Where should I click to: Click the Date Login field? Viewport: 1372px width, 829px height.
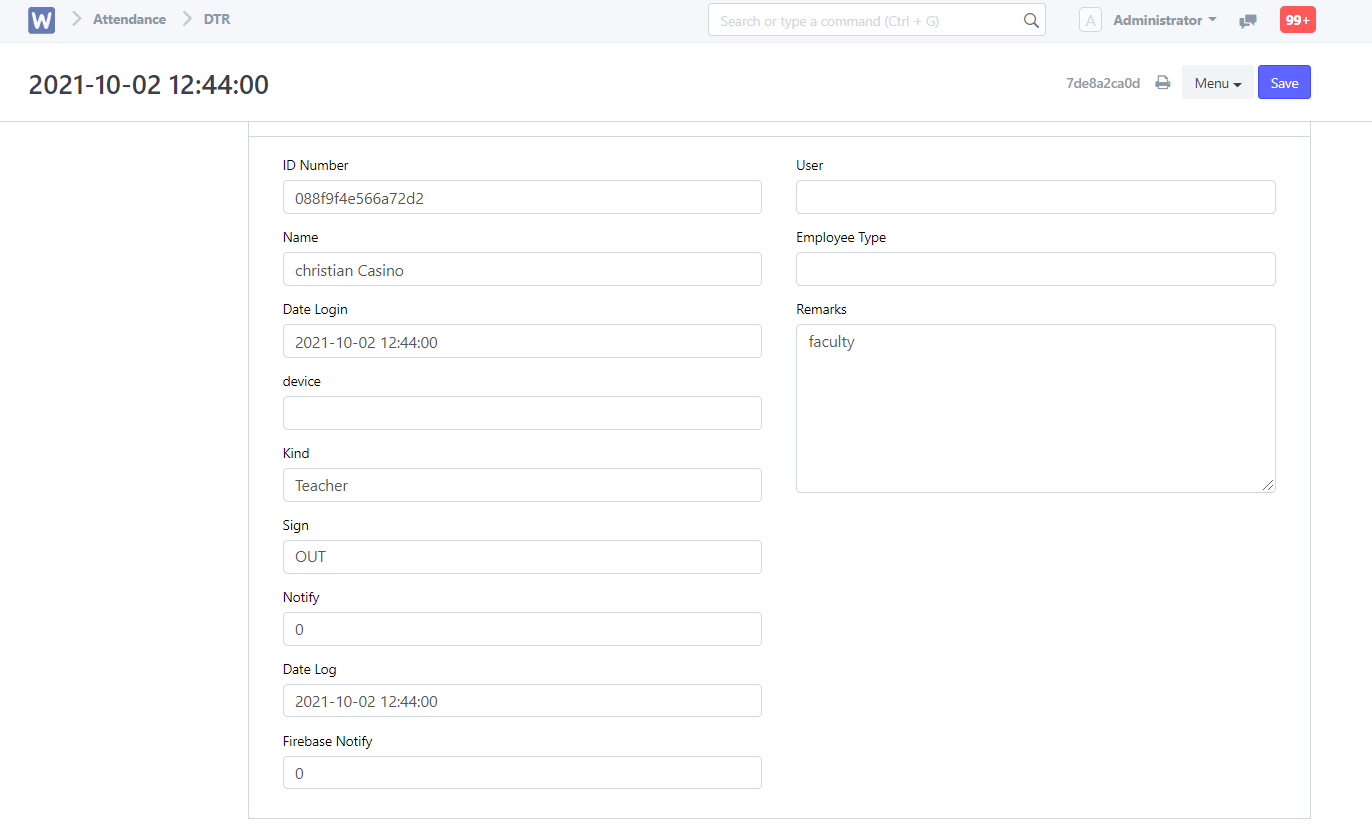pos(522,341)
